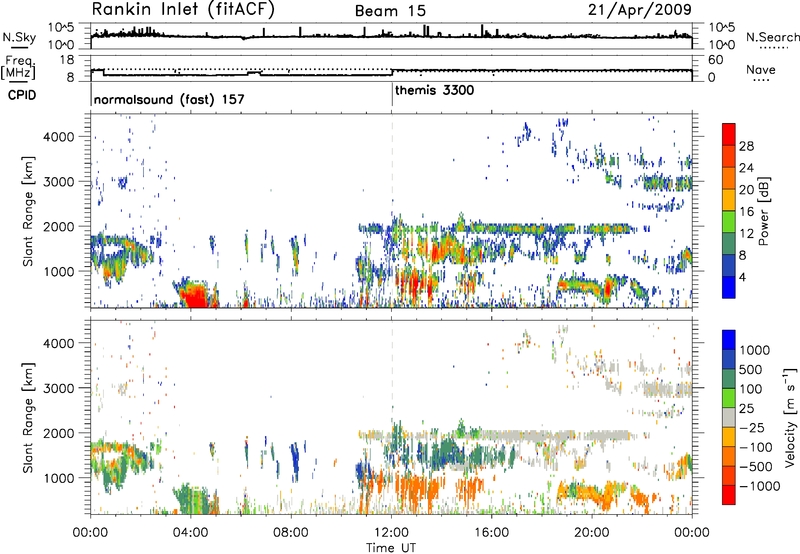The width and height of the screenshot is (800, 554).
Task: Click the 'Beam 15' label
Action: (x=390, y=11)
